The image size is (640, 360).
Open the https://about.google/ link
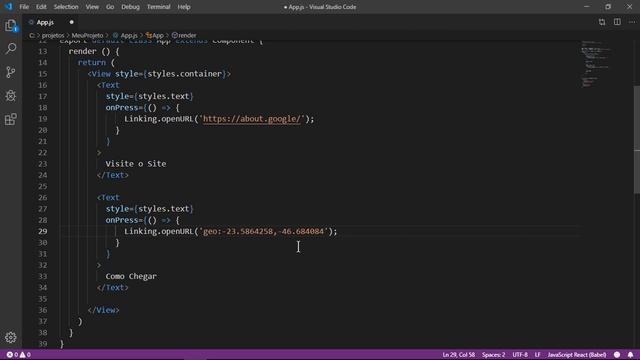251,119
